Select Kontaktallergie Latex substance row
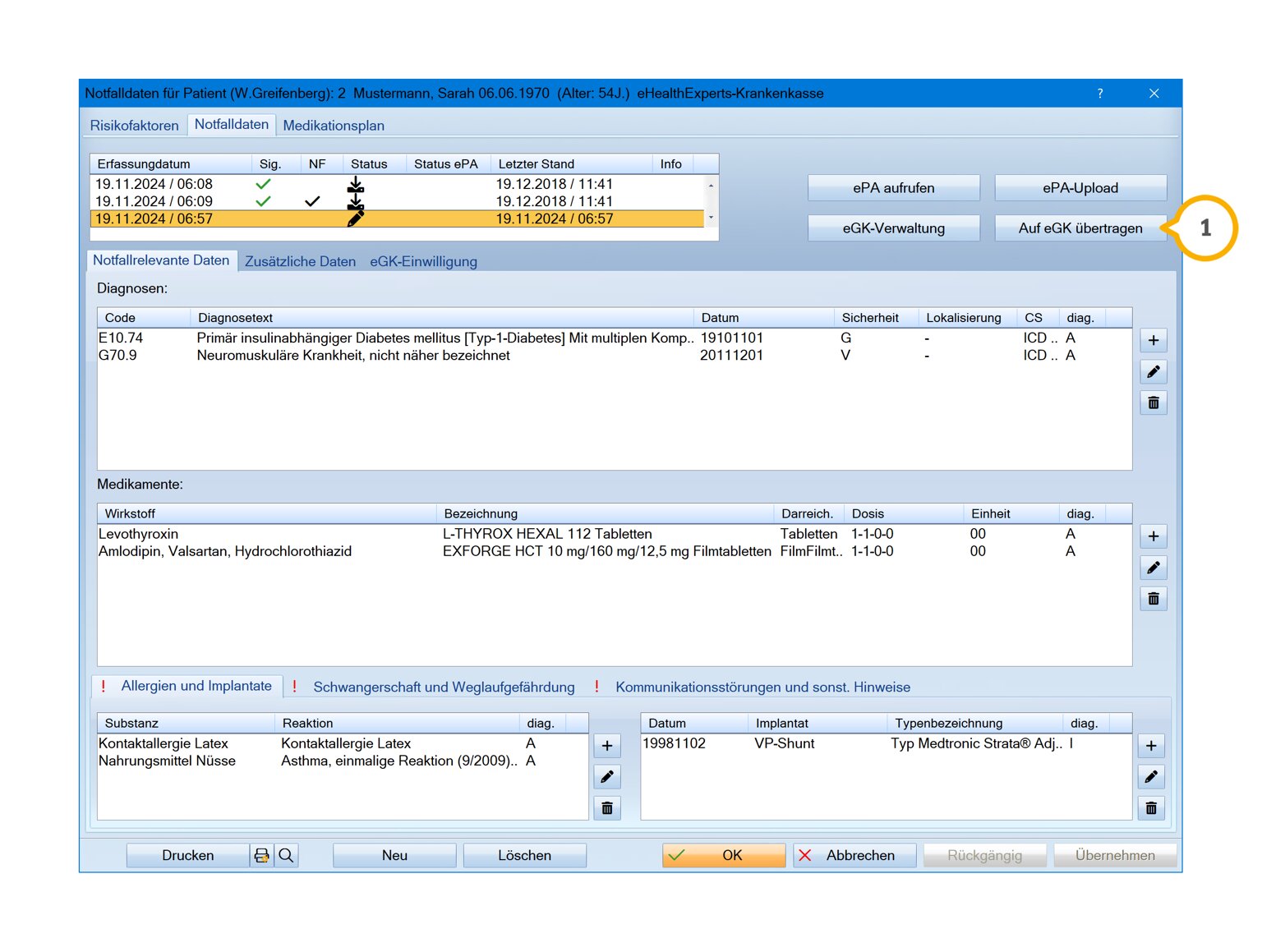1262x952 pixels. [343, 743]
